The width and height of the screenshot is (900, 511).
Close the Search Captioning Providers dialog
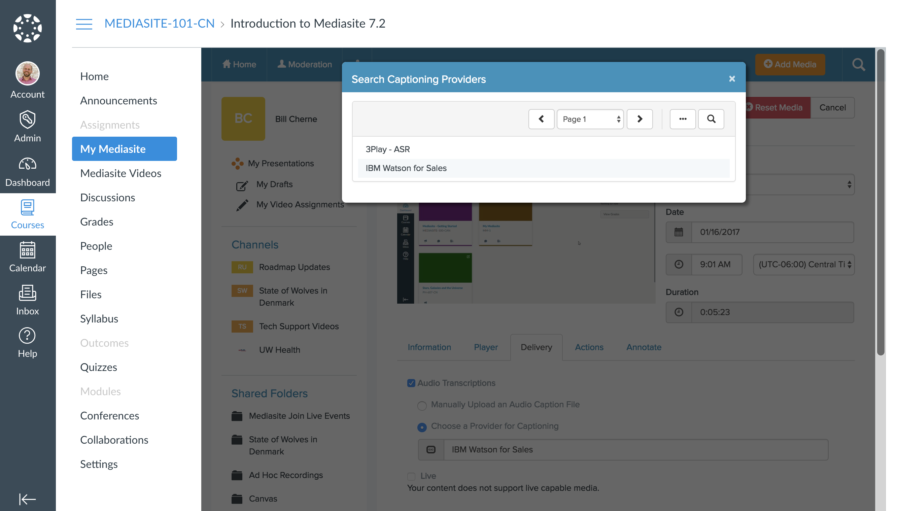coord(732,79)
